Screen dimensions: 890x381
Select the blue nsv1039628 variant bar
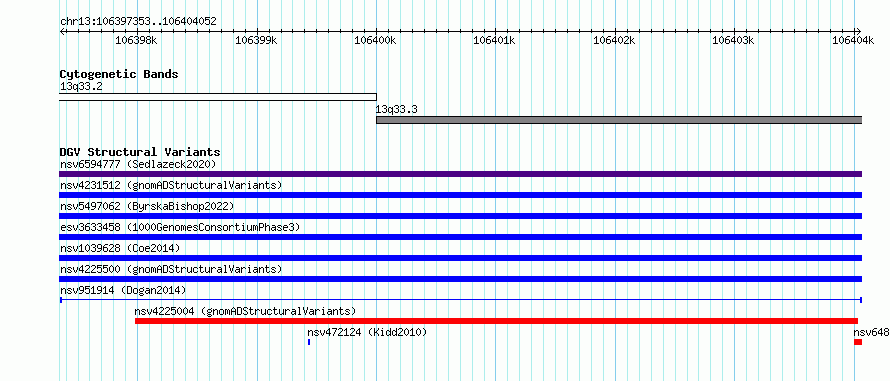[461, 258]
